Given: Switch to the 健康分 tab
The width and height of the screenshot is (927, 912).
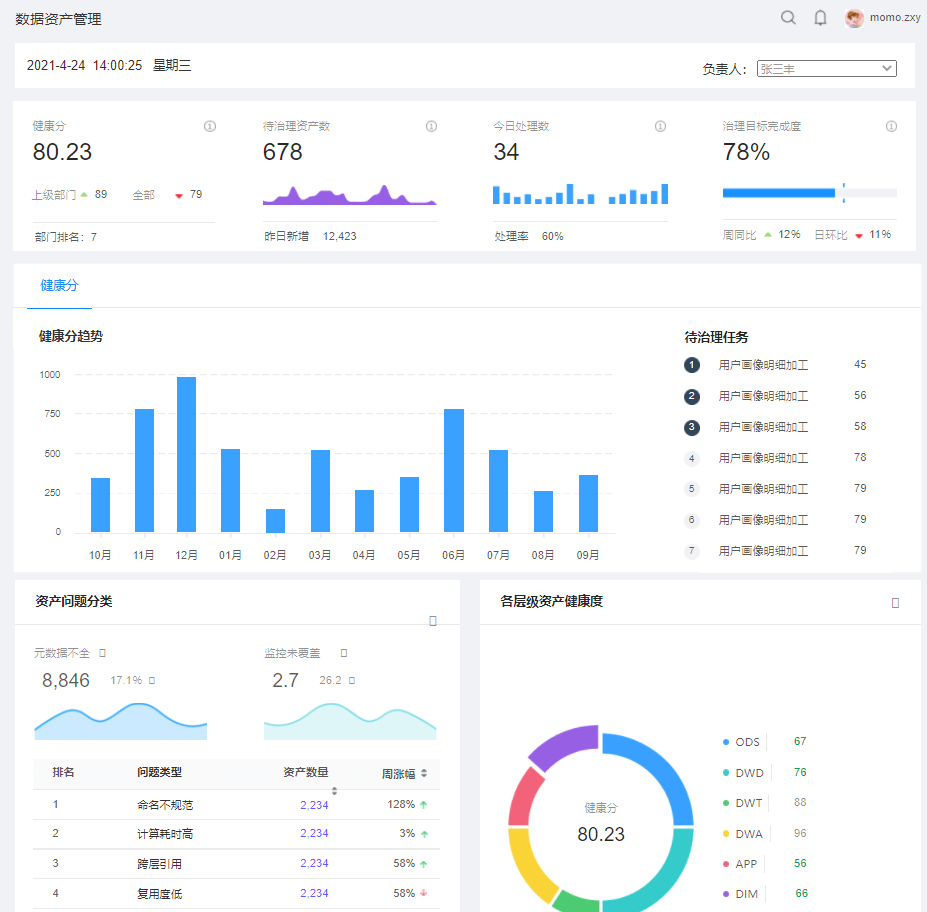Looking at the screenshot, I should click(x=59, y=285).
